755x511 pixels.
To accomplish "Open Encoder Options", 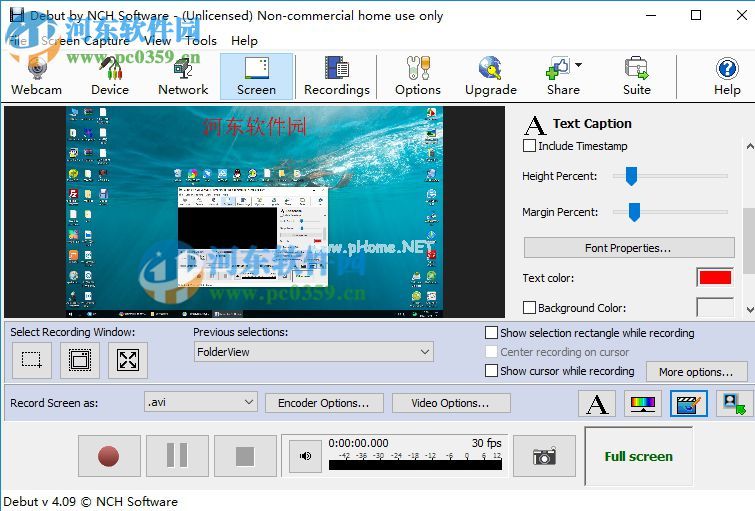I will tap(324, 403).
